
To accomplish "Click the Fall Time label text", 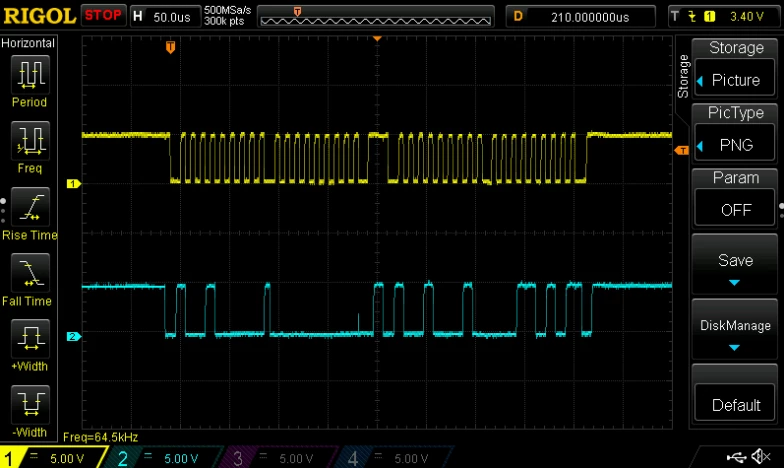I will coord(27,301).
